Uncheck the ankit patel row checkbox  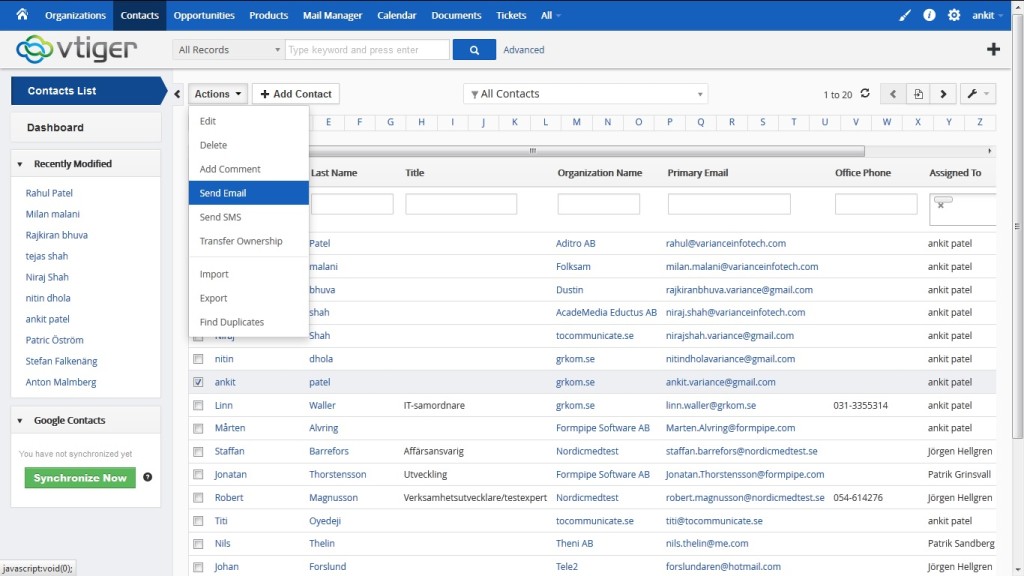click(198, 382)
